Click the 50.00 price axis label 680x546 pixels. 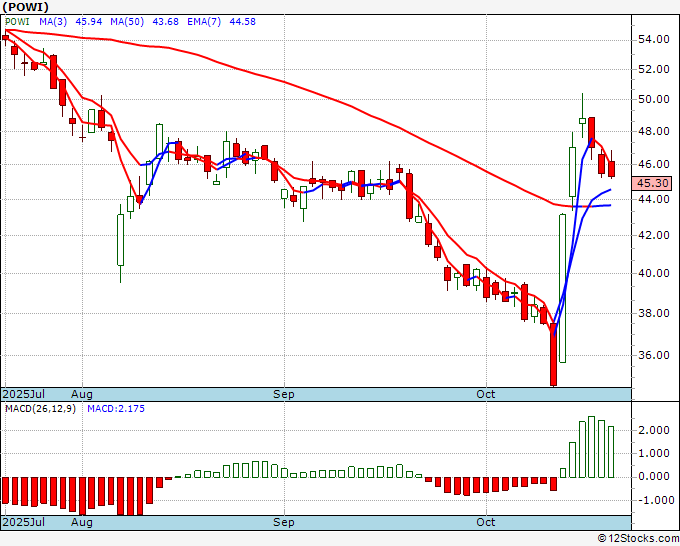tap(654, 99)
